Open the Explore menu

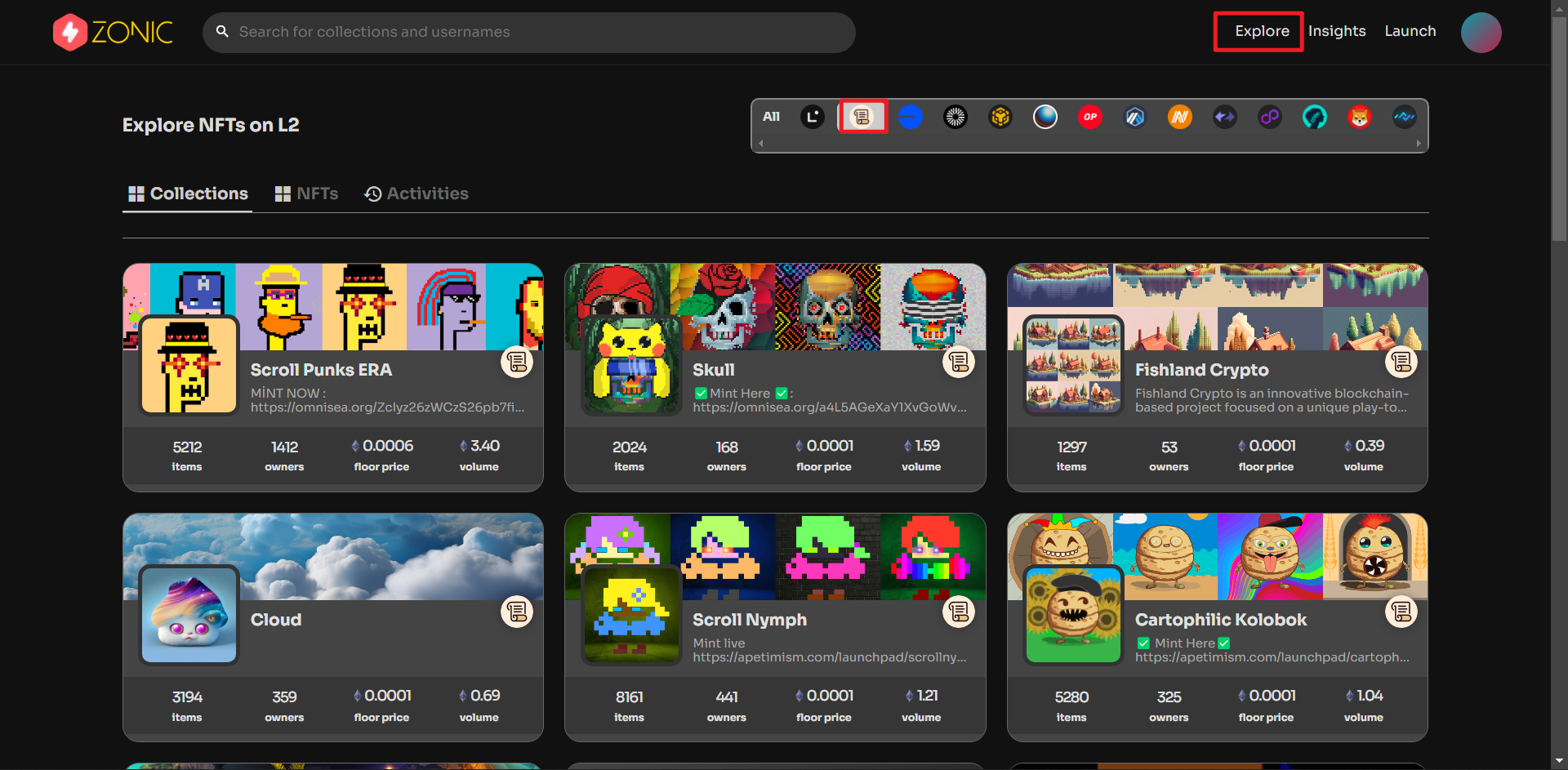(x=1262, y=31)
